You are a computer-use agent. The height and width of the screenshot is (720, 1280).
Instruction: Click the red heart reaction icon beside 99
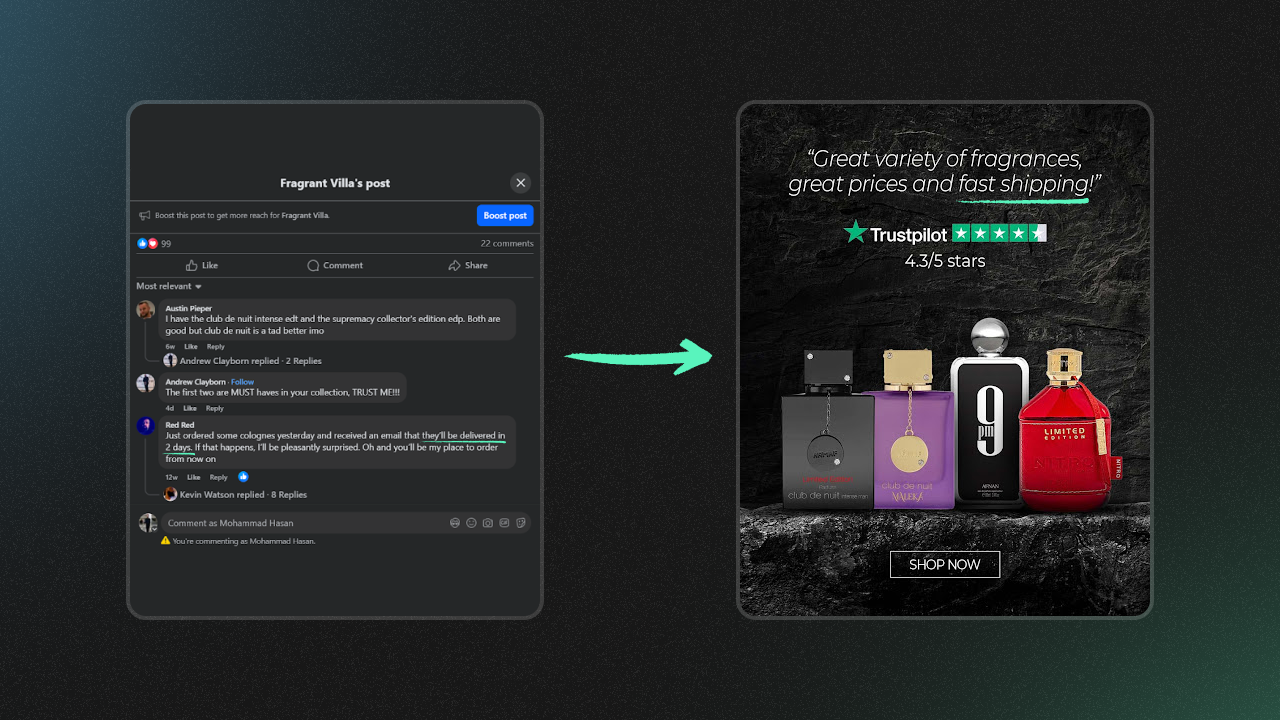153,244
